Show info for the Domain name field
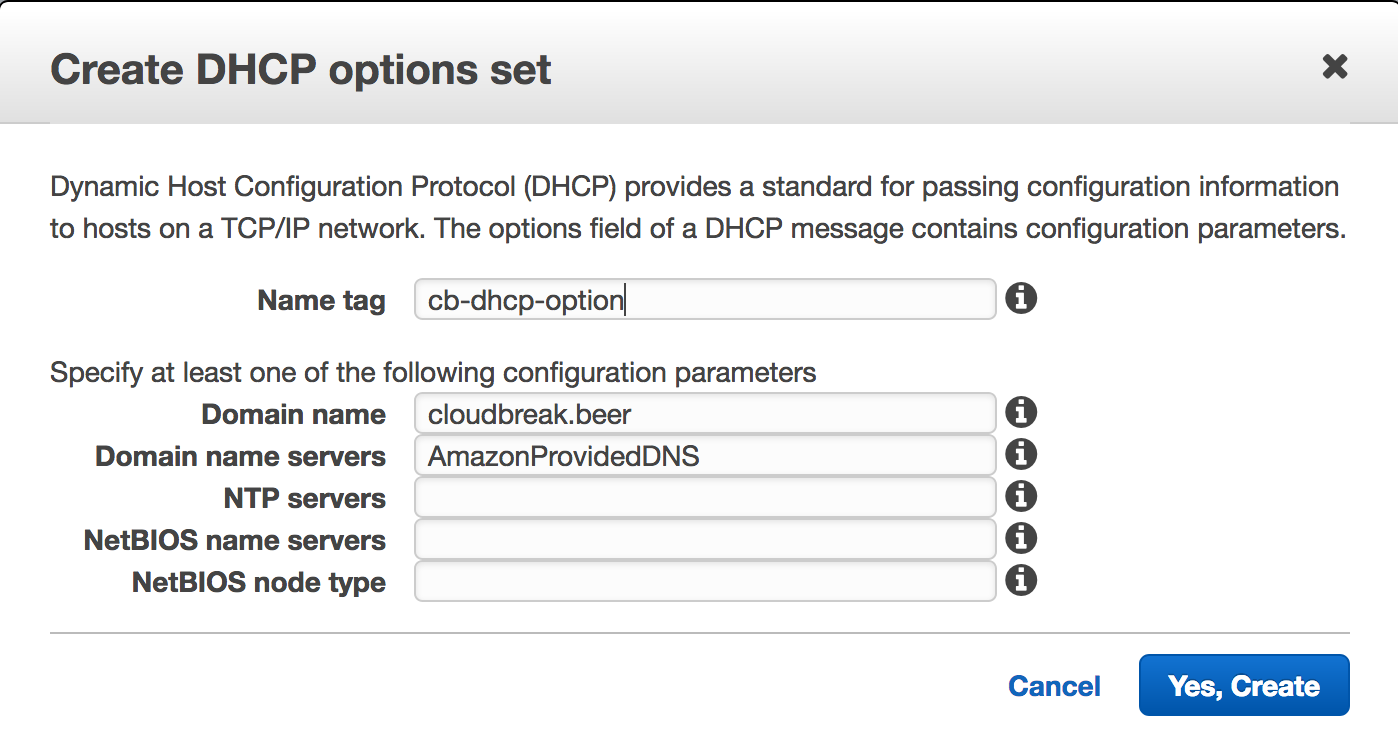The width and height of the screenshot is (1398, 746). coord(1021,412)
